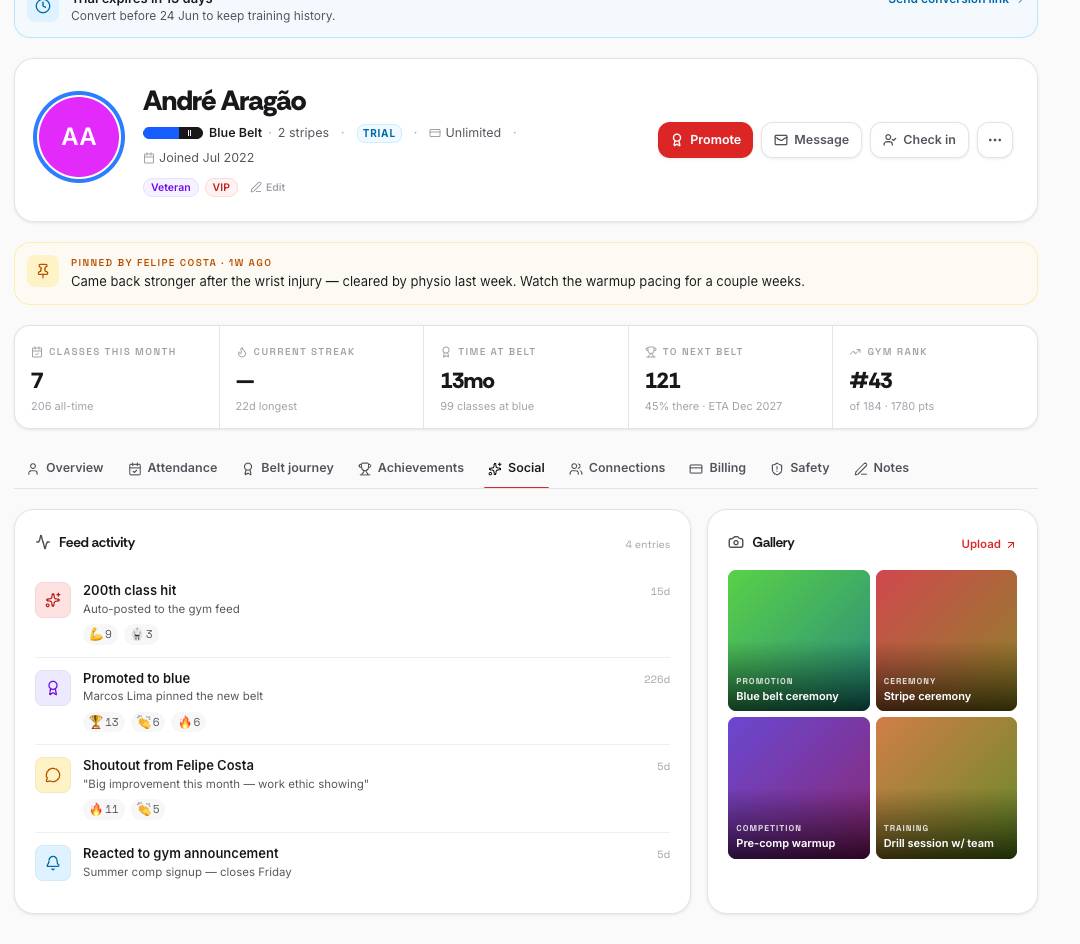The width and height of the screenshot is (1080, 944).
Task: Open the Billing tab
Action: (x=717, y=468)
